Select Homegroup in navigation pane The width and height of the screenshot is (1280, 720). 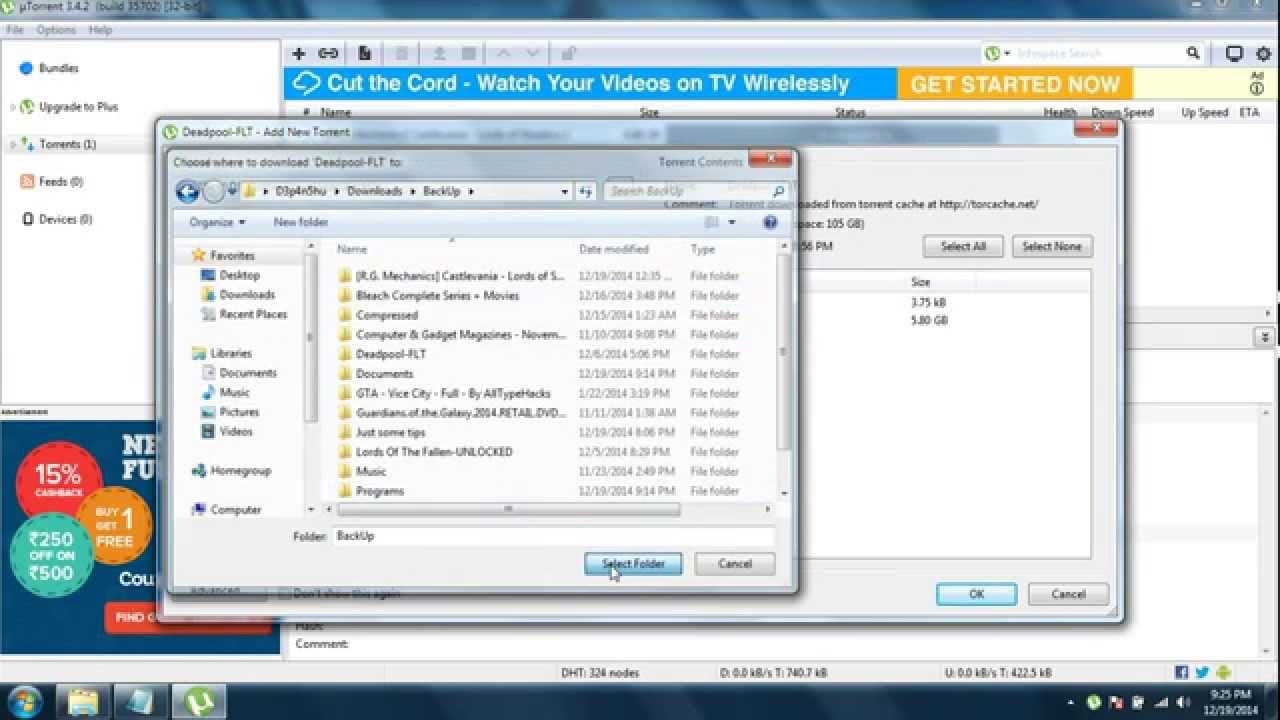pos(240,471)
